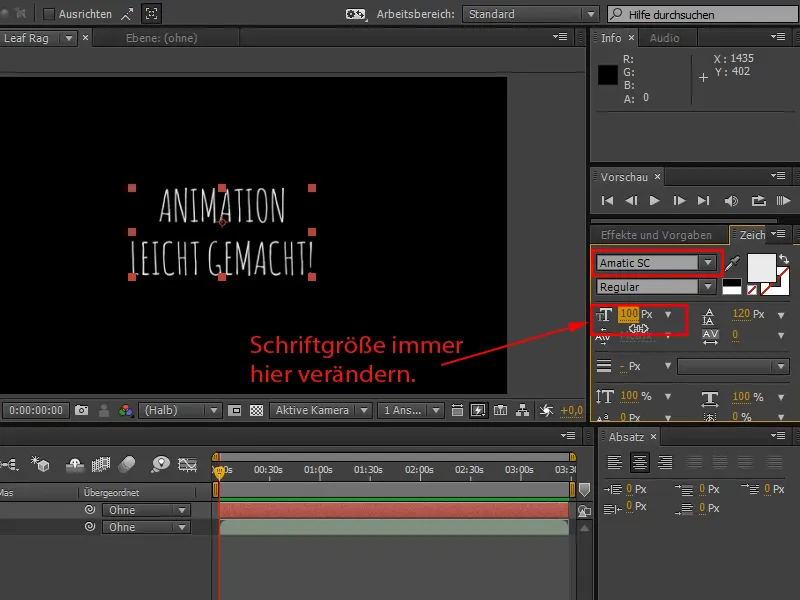
Task: Click the pixel aspect ratio correction icon
Action: pos(458,410)
